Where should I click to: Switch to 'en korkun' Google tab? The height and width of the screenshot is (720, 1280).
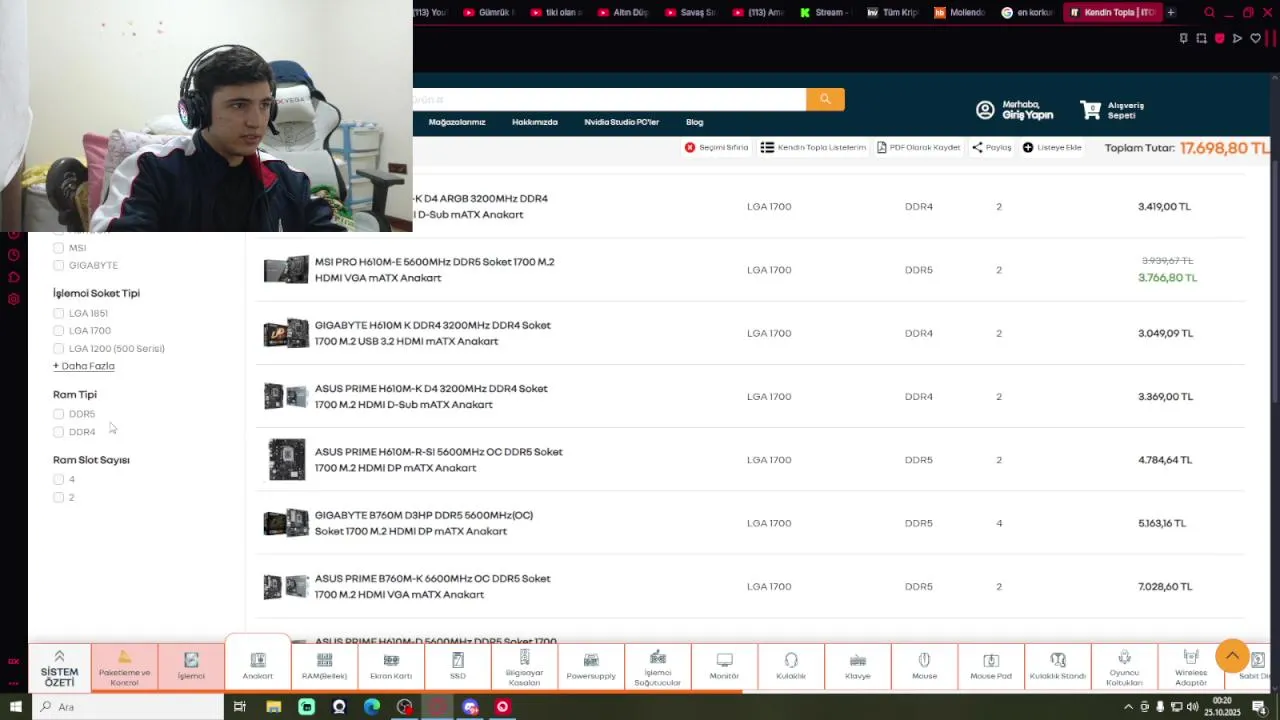(1027, 12)
